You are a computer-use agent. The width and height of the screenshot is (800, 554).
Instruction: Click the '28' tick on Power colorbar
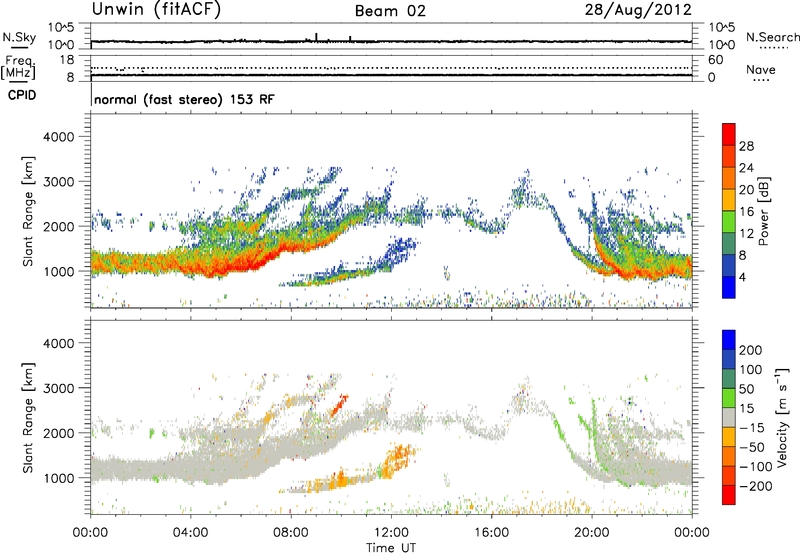coord(746,146)
